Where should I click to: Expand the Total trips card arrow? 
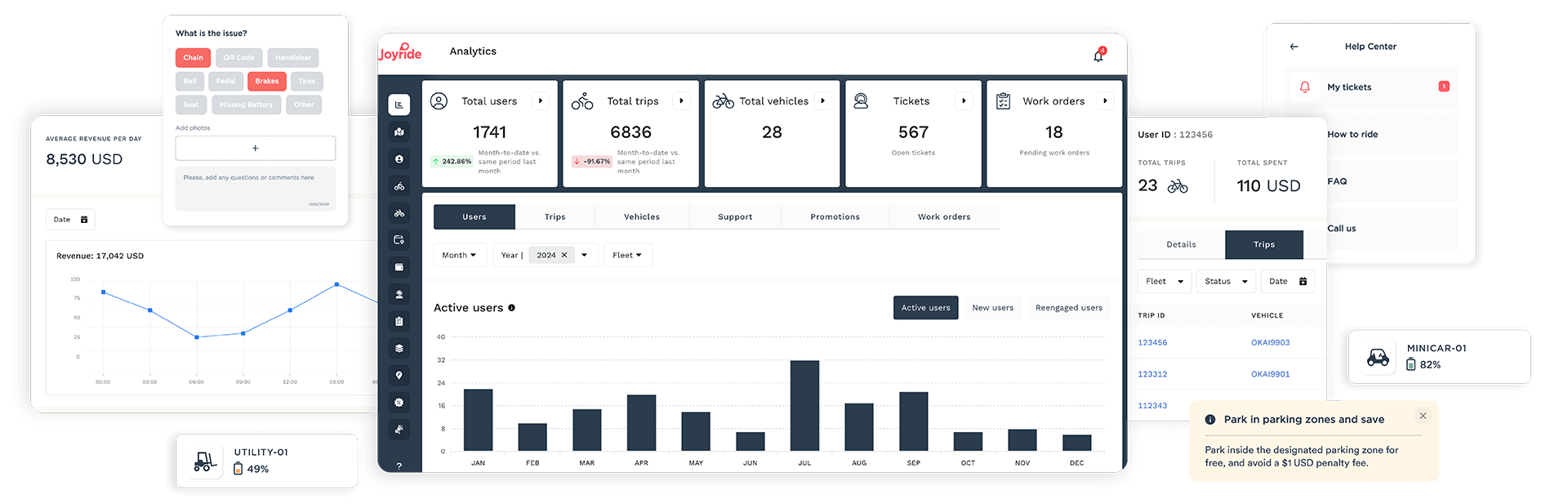click(681, 101)
